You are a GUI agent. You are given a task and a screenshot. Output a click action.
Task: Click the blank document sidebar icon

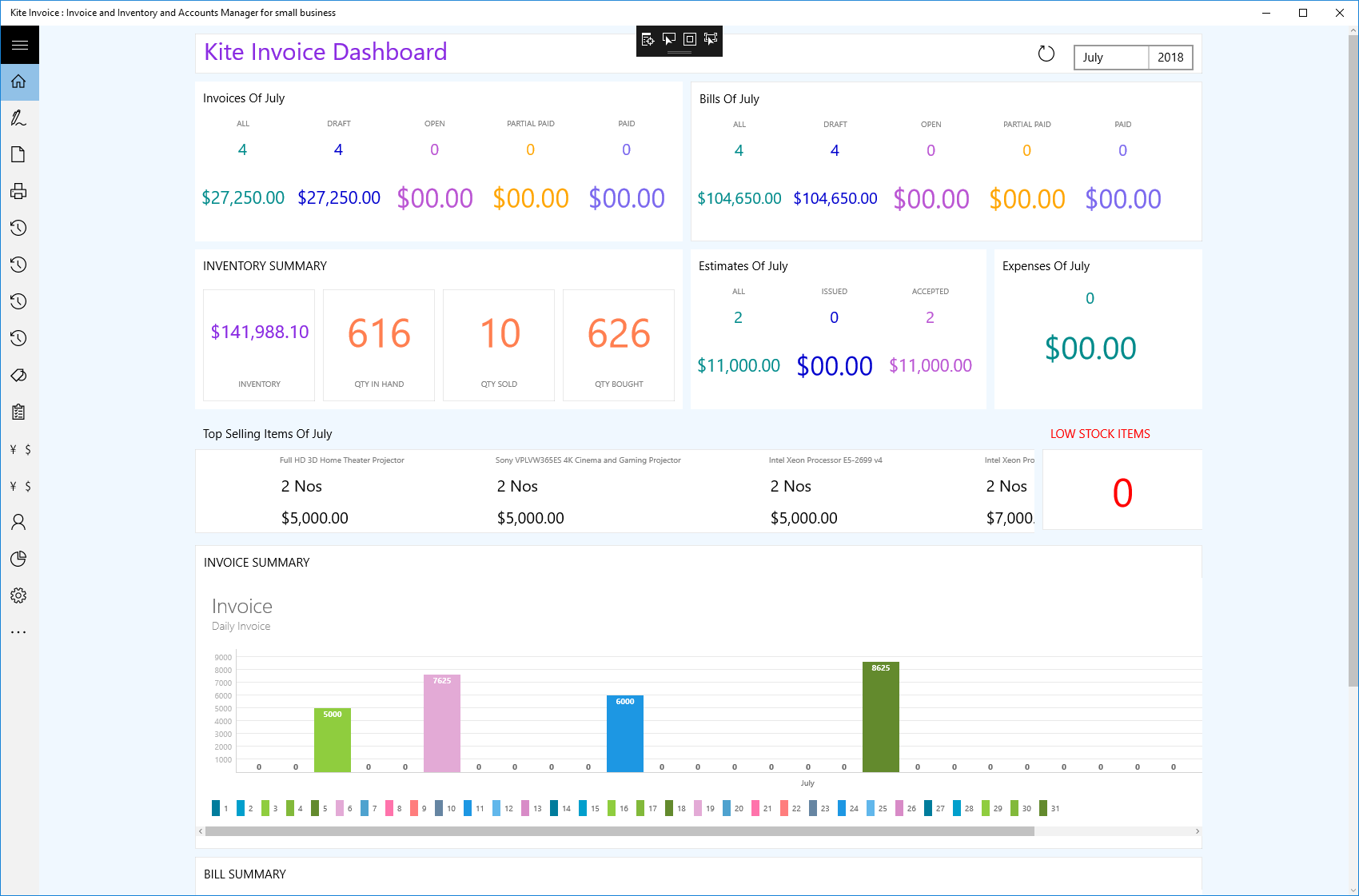pos(19,155)
